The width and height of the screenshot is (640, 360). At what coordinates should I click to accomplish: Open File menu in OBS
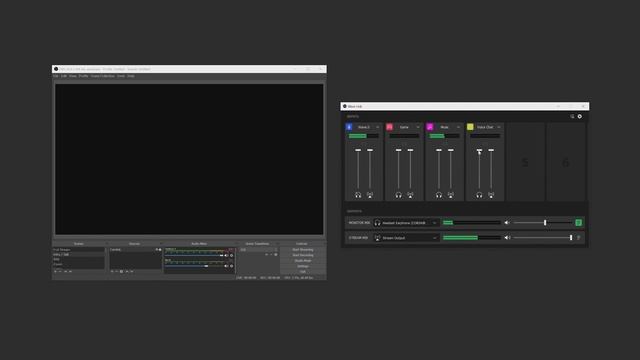[56, 76]
